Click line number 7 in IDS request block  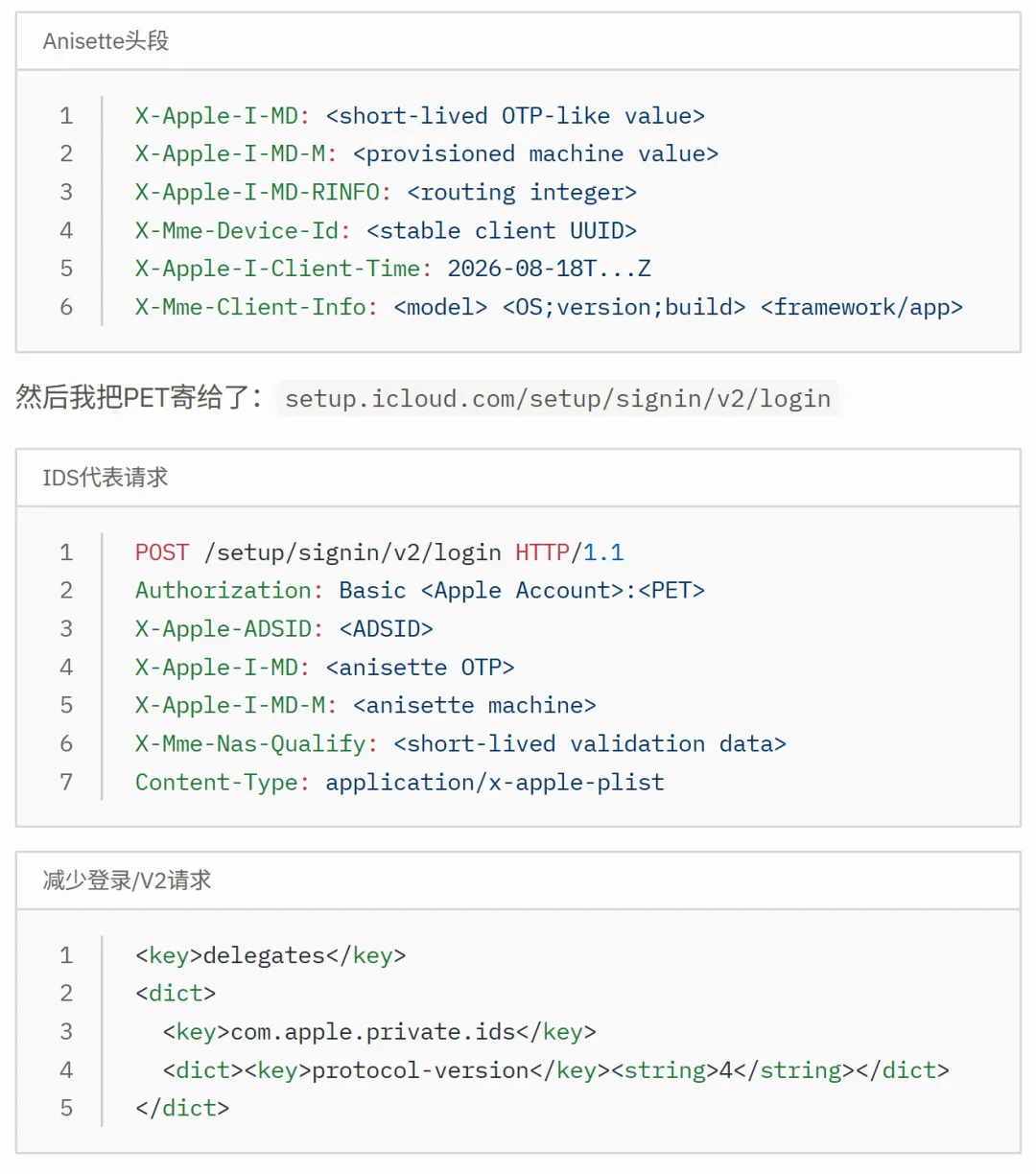[66, 783]
